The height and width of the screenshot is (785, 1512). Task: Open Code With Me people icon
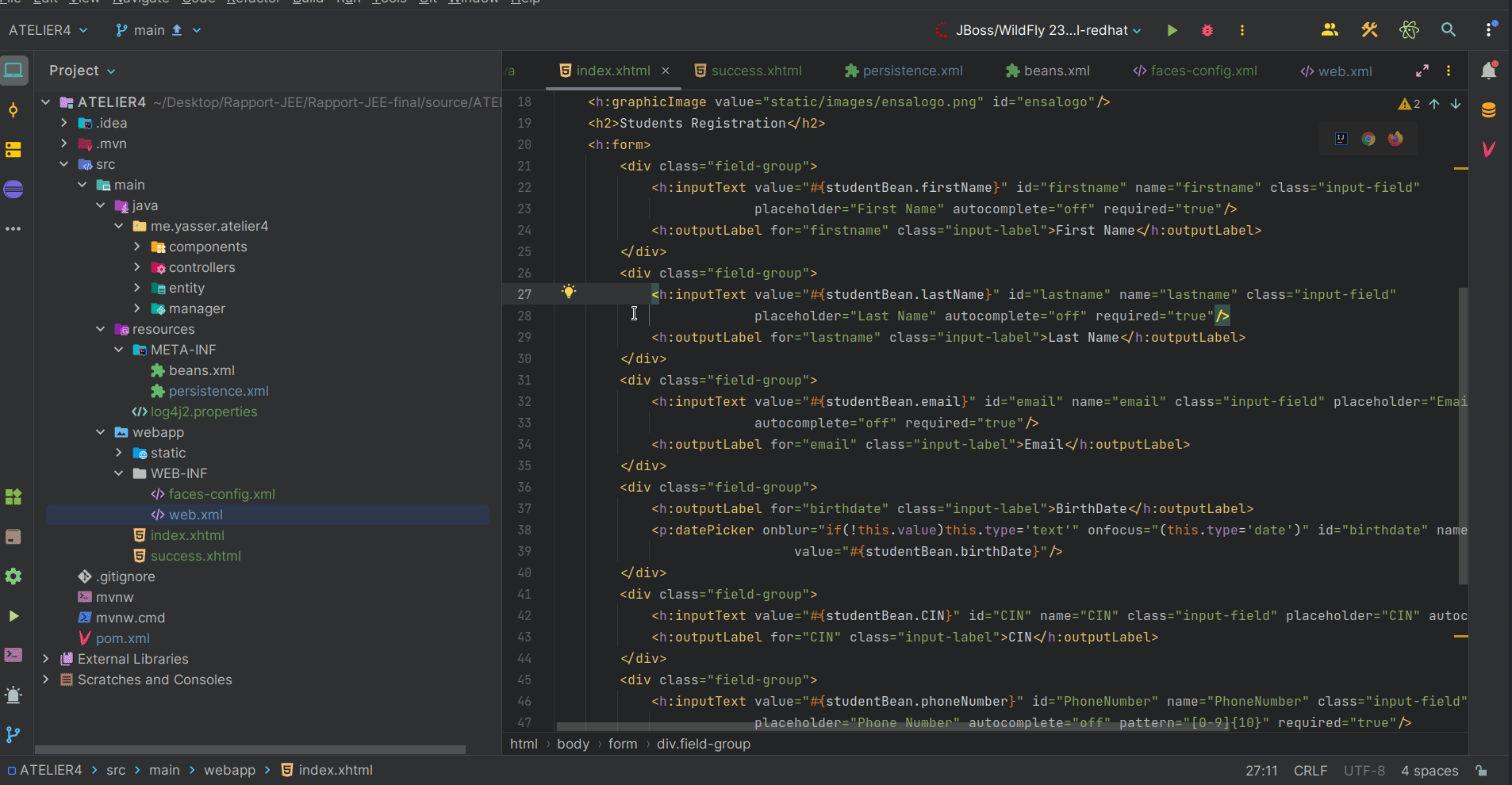point(1330,30)
